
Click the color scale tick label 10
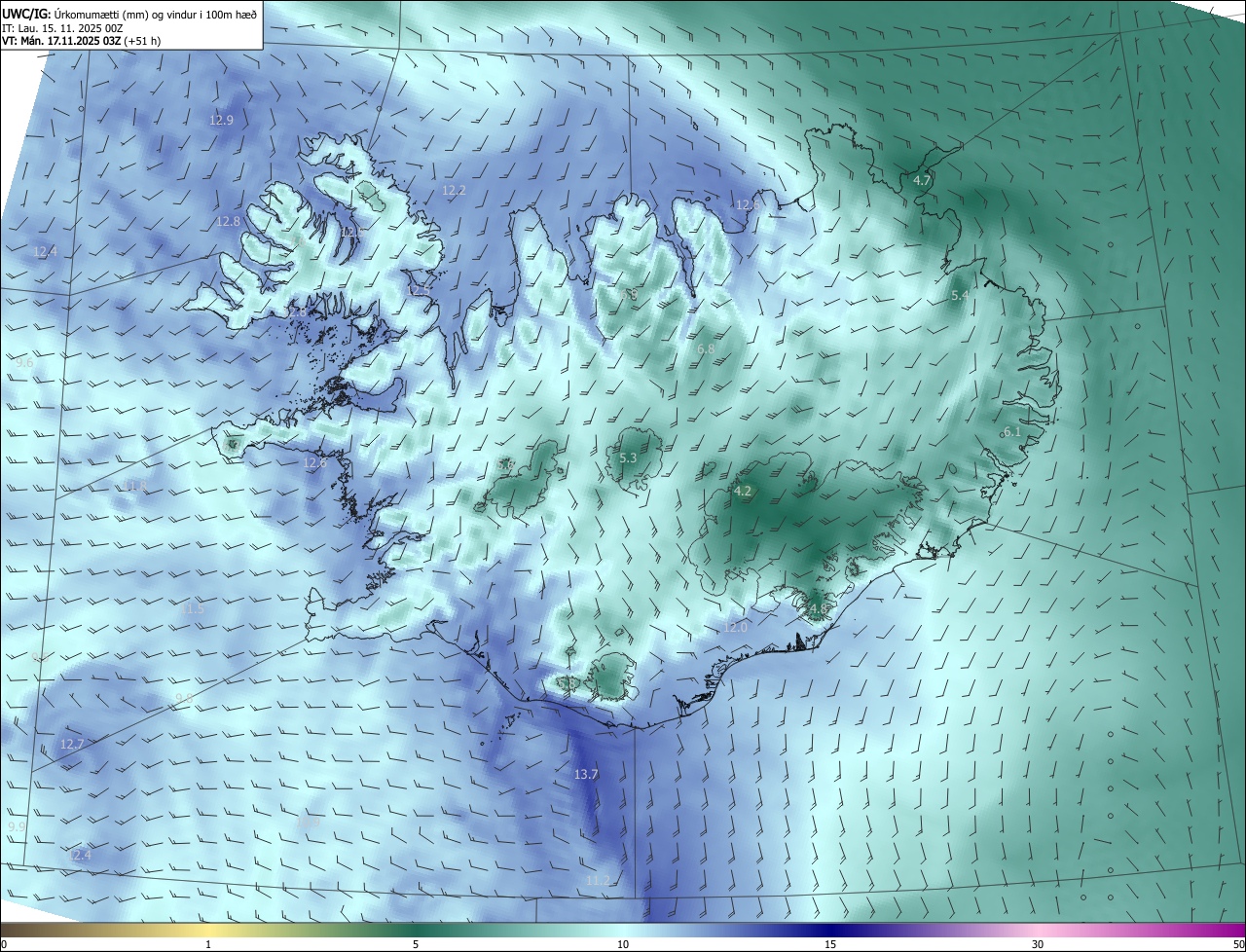tap(623, 944)
